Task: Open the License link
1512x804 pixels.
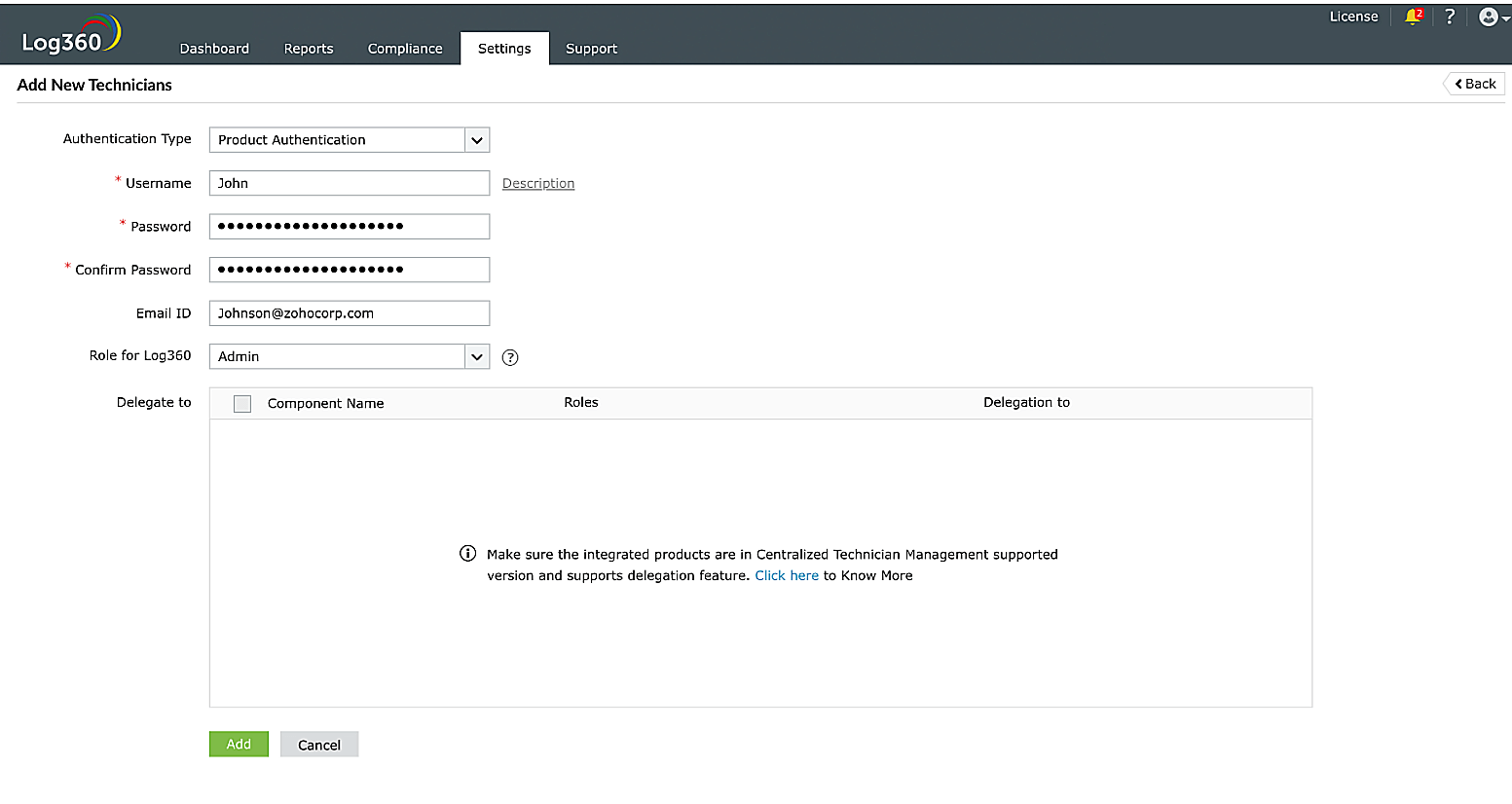Action: (x=1353, y=17)
